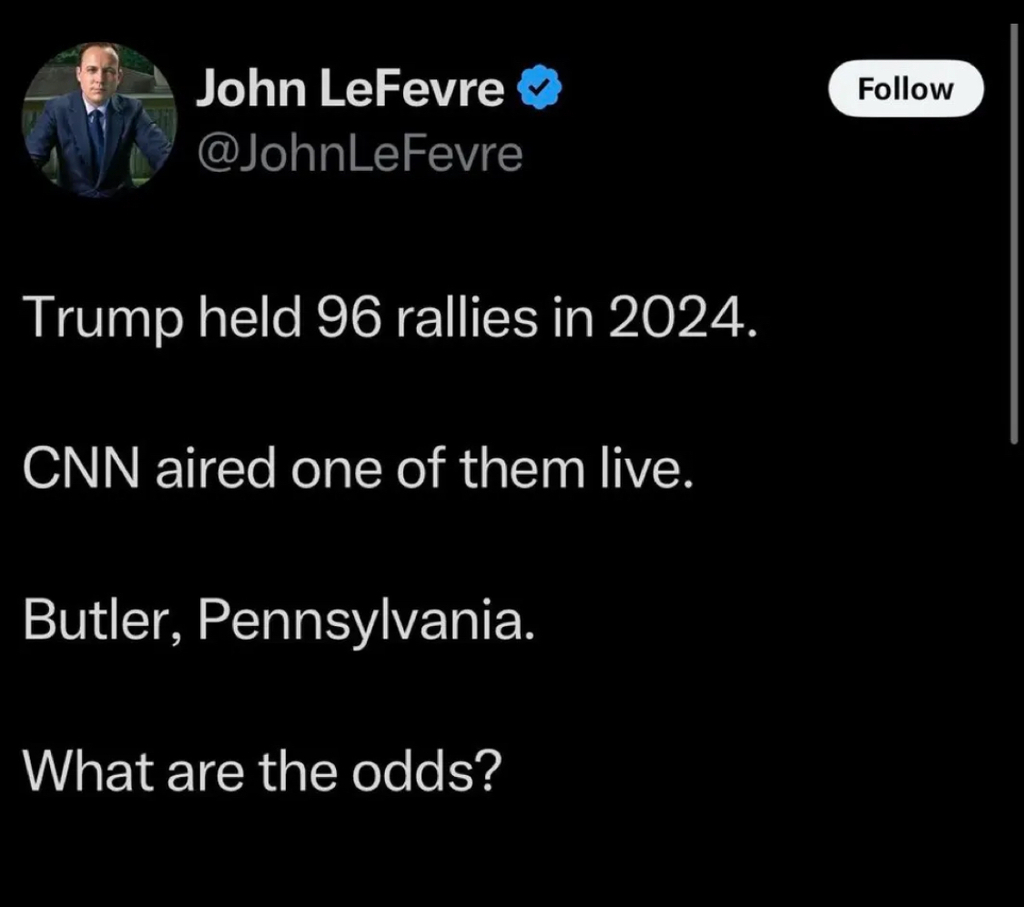Screen dimensions: 1024x907
Task: Click the word "What" in the last line
Action: pyautogui.click(x=86, y=773)
